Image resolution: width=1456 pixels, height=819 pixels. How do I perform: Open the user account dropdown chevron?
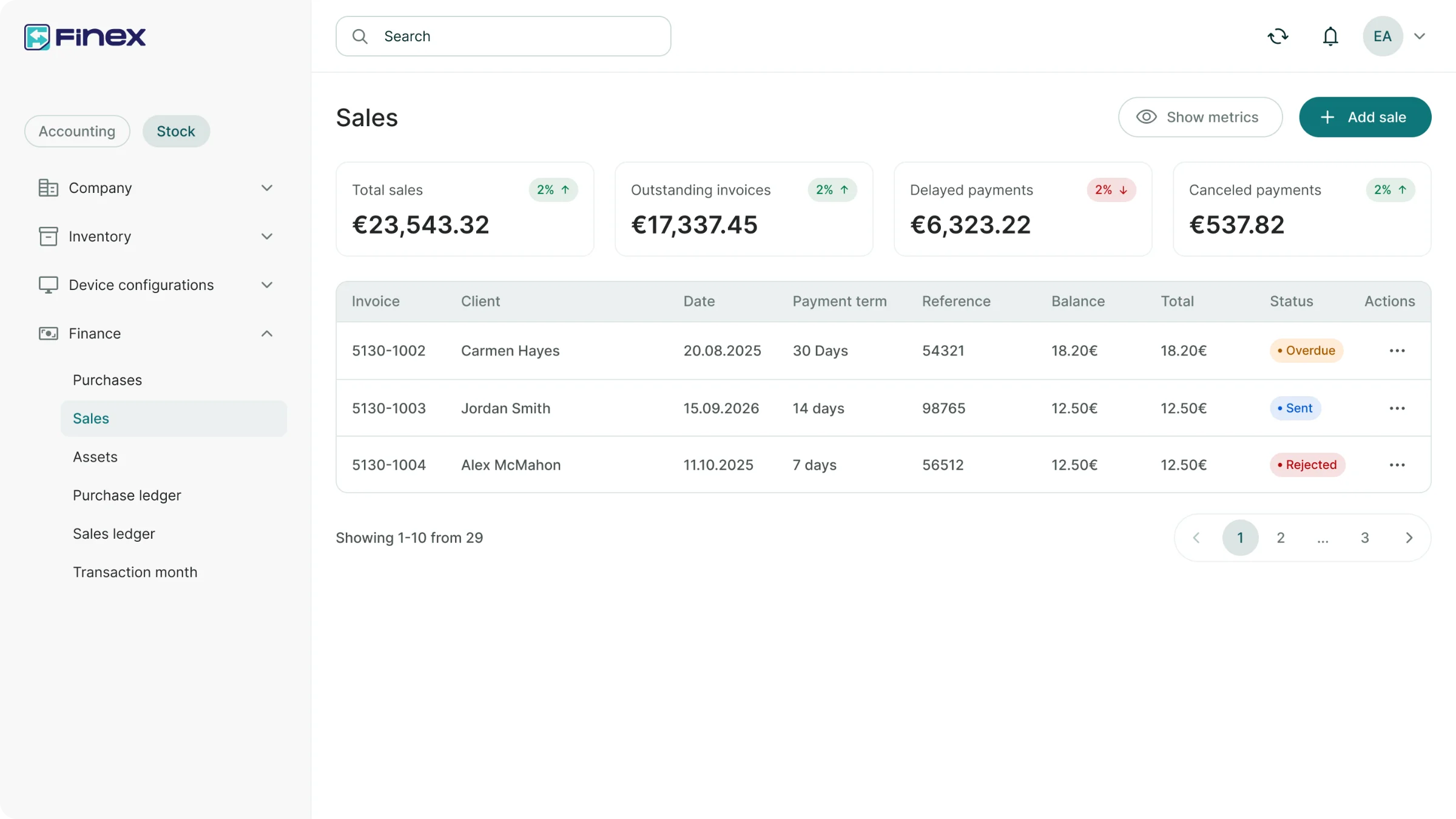tap(1420, 36)
